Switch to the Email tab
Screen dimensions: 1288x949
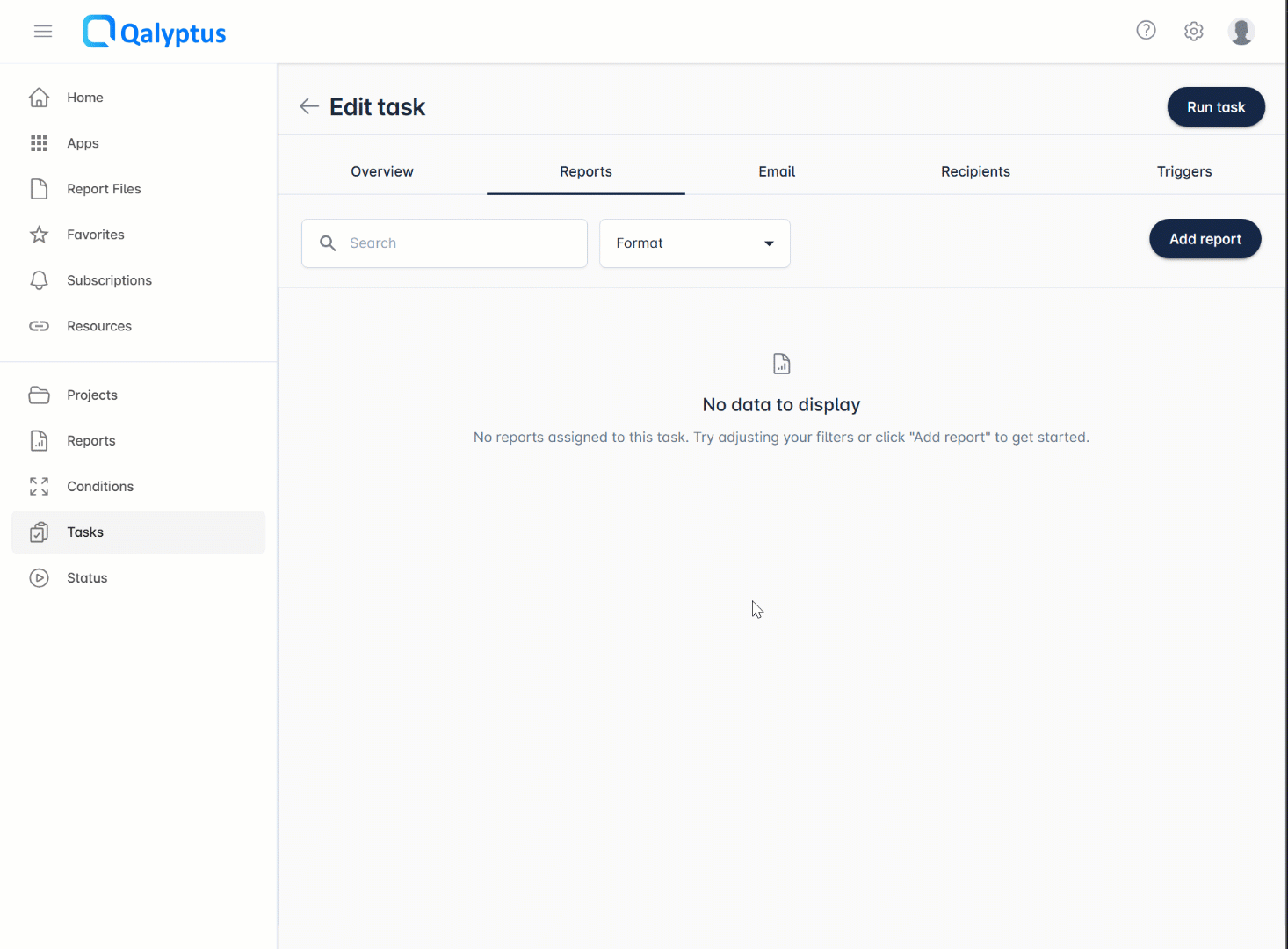(776, 171)
